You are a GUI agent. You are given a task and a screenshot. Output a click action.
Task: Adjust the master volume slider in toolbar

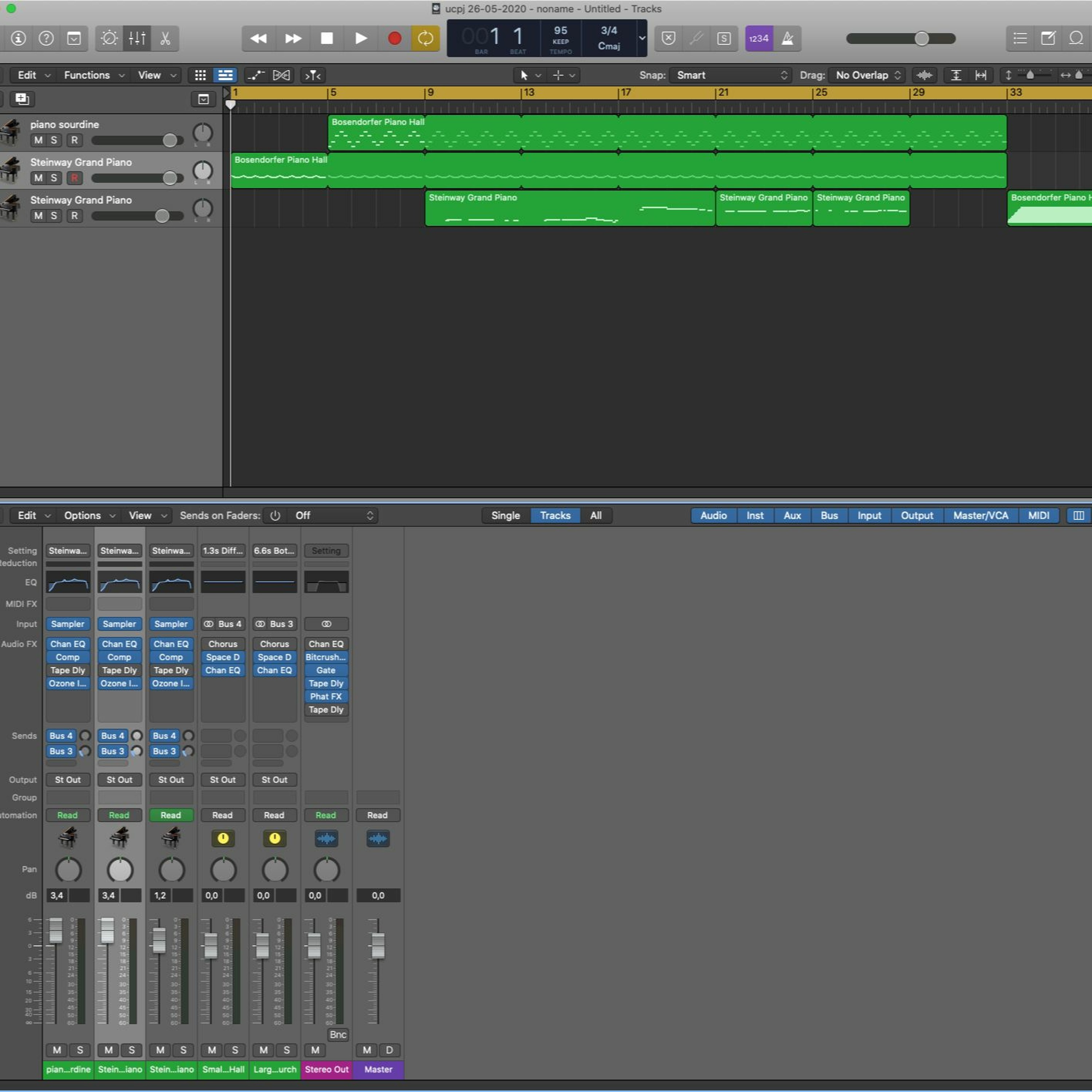[921, 39]
